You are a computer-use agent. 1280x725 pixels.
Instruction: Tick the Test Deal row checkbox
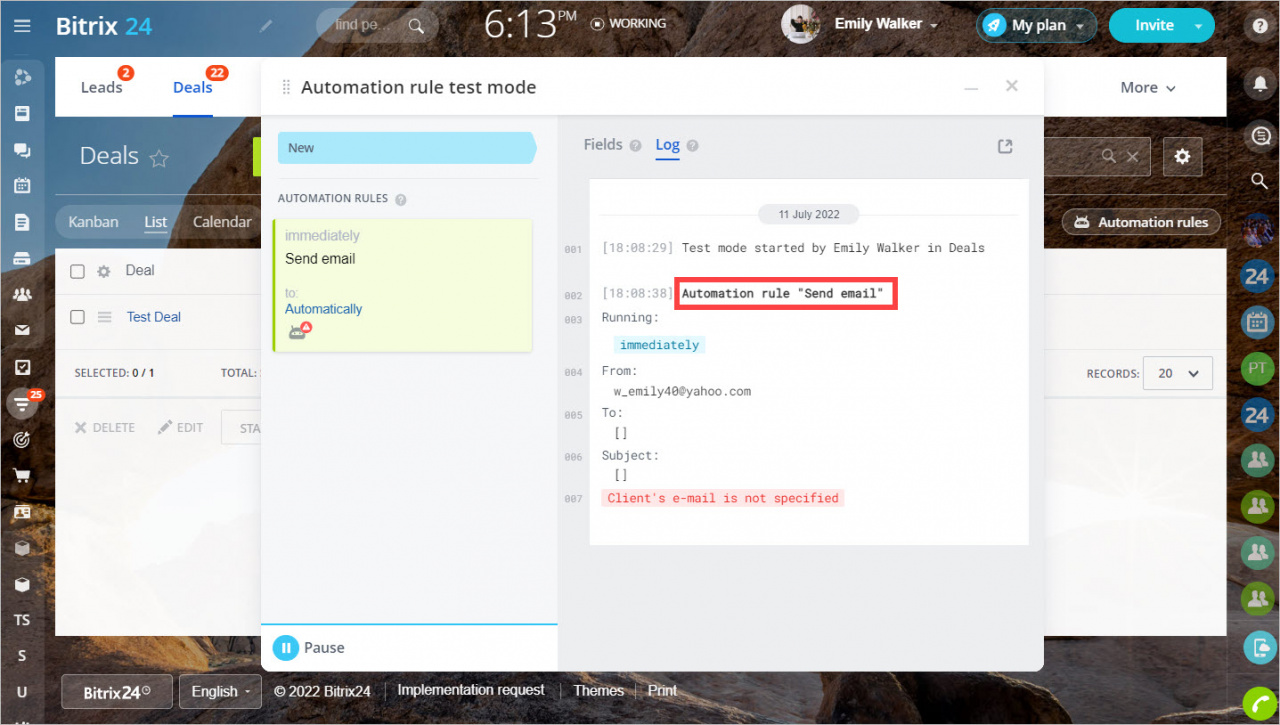tap(77, 317)
